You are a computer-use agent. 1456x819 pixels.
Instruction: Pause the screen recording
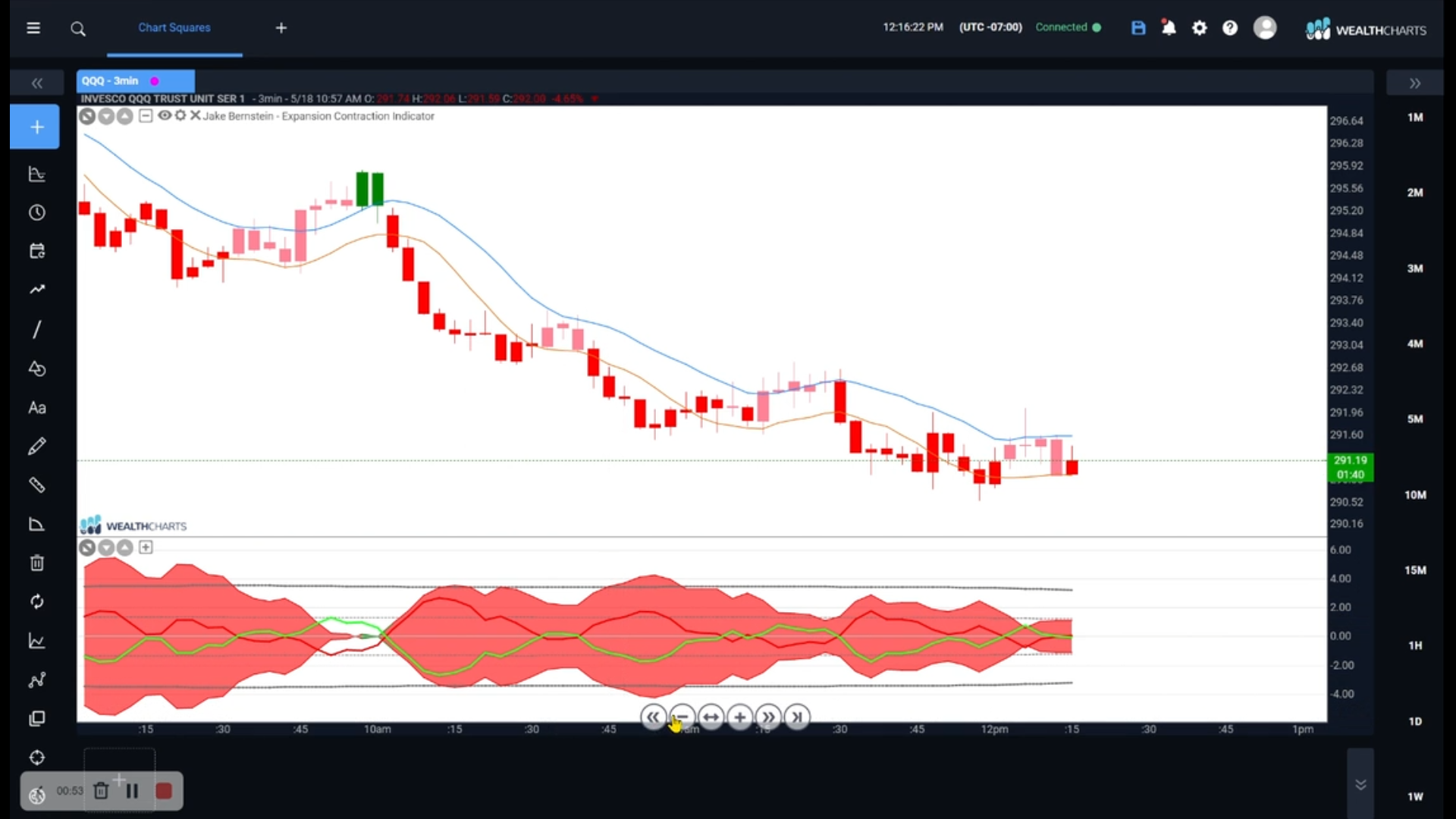[x=132, y=791]
